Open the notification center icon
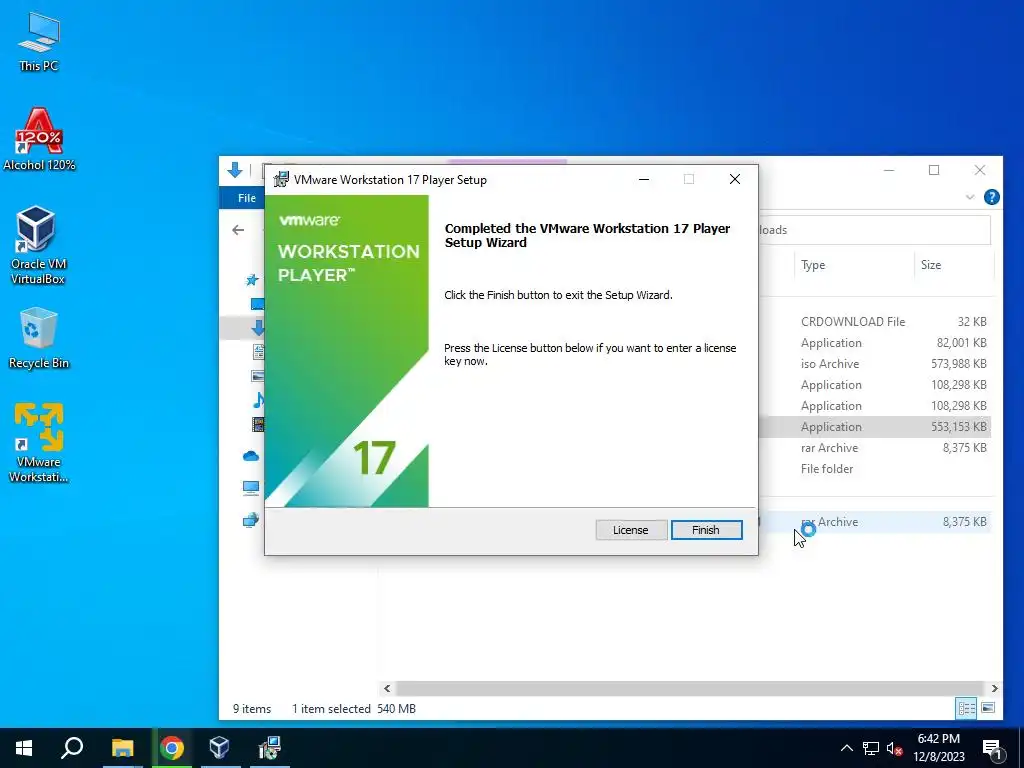1024x768 pixels. click(x=992, y=749)
